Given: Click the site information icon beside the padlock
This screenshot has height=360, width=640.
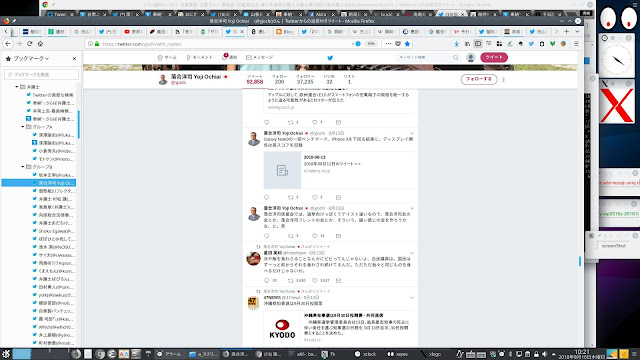Looking at the screenshot, I should (91, 44).
